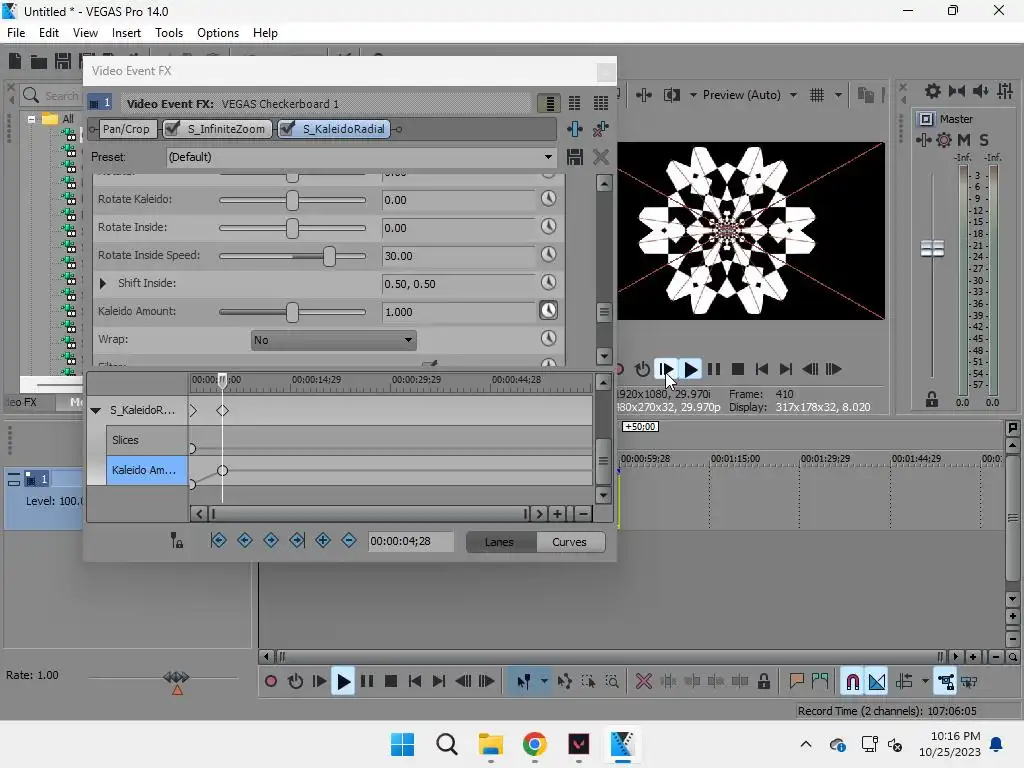Click the Lock event padlock in bottom toolbar
Viewport: 1024px width, 768px height.
(x=763, y=681)
